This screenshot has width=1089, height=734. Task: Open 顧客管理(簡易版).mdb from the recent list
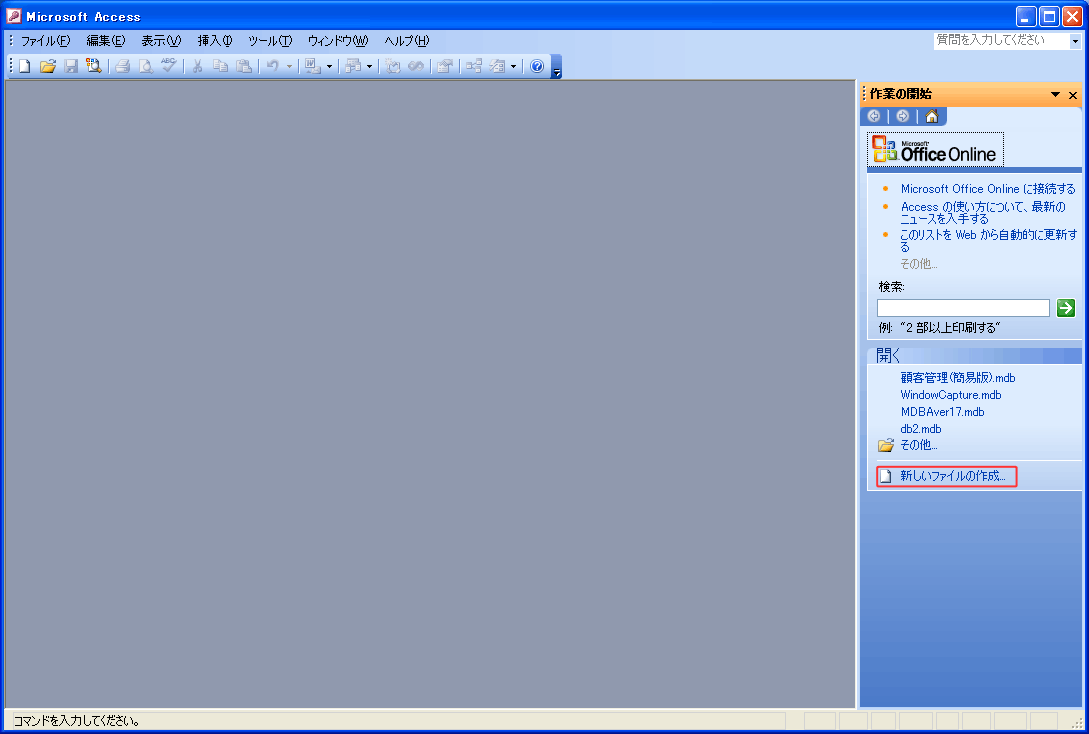coord(958,378)
